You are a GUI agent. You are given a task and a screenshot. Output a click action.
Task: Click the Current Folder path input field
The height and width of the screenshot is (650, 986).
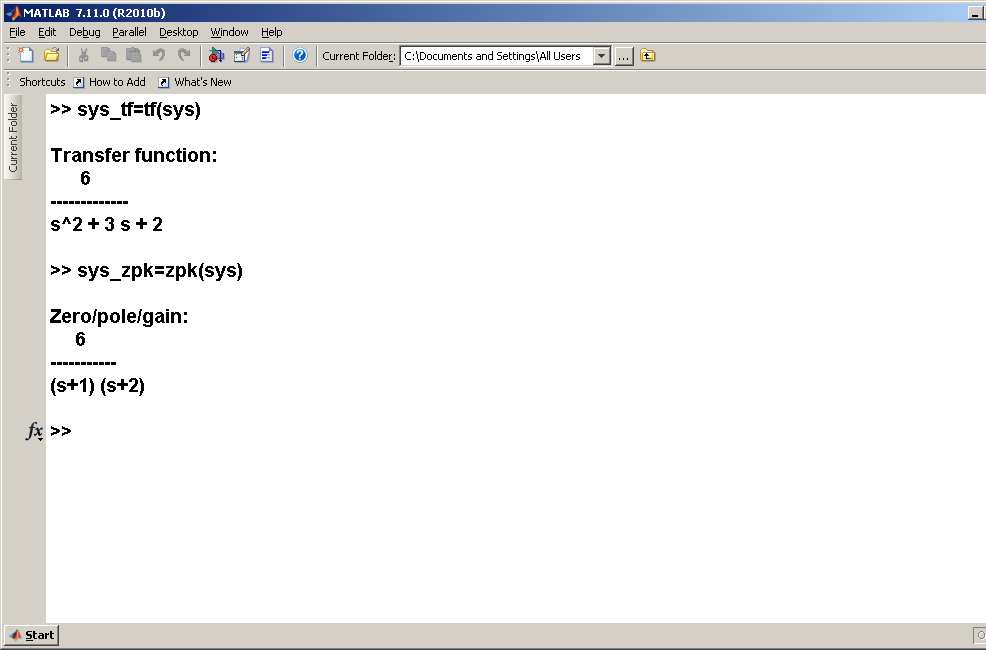(497, 56)
